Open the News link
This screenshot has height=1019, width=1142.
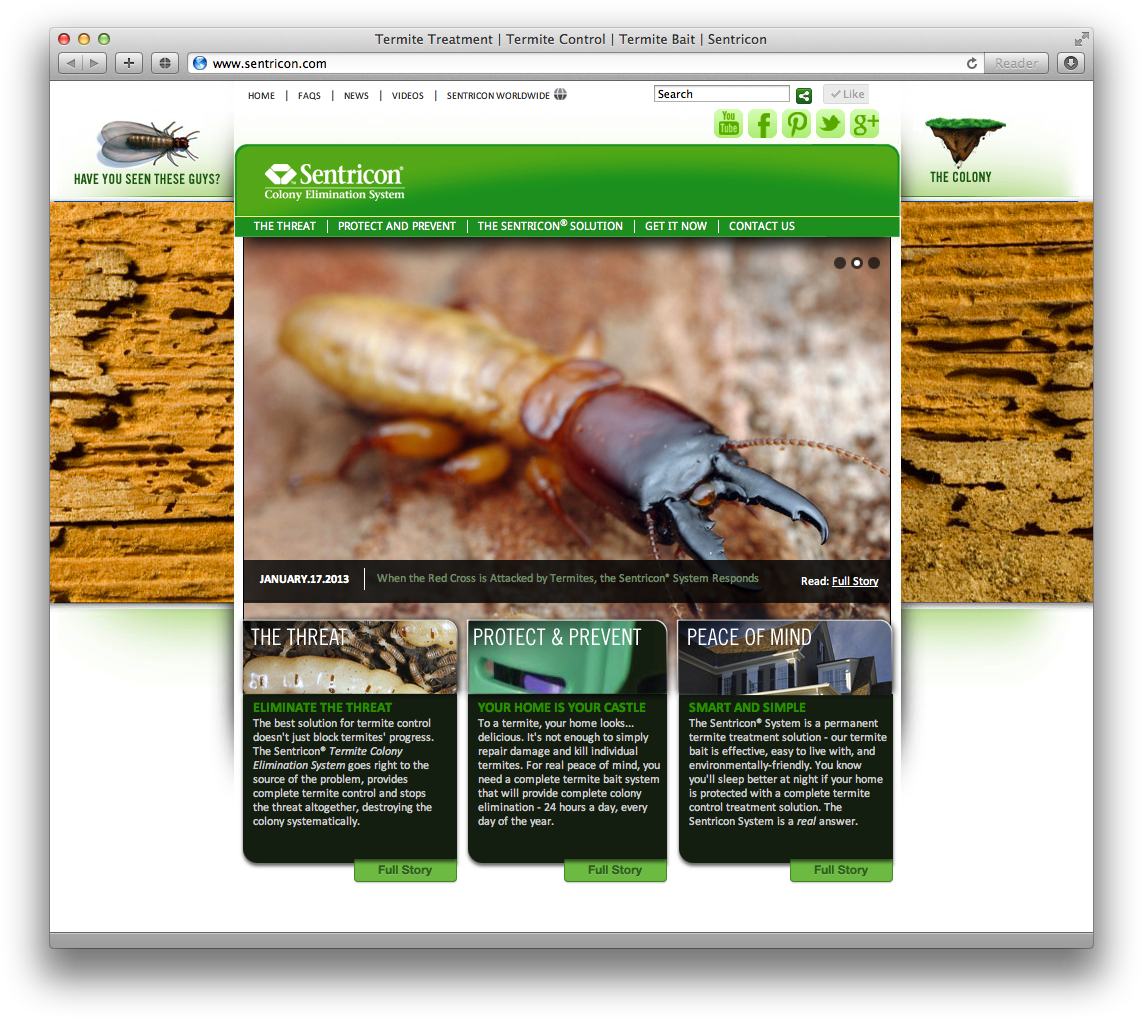356,95
